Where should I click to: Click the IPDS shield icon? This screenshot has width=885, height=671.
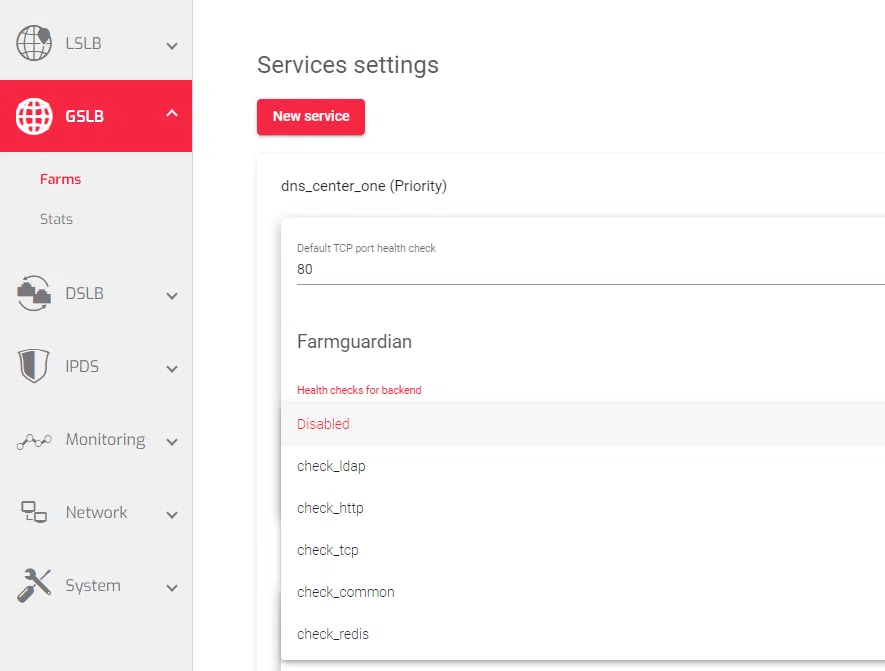click(34, 366)
